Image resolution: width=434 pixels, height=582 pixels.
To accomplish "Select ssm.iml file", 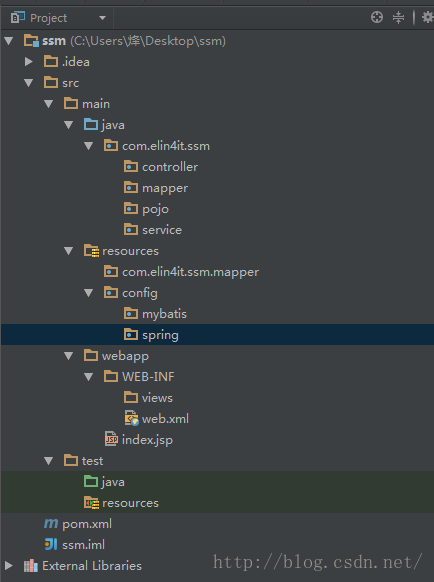I will [x=84, y=545].
